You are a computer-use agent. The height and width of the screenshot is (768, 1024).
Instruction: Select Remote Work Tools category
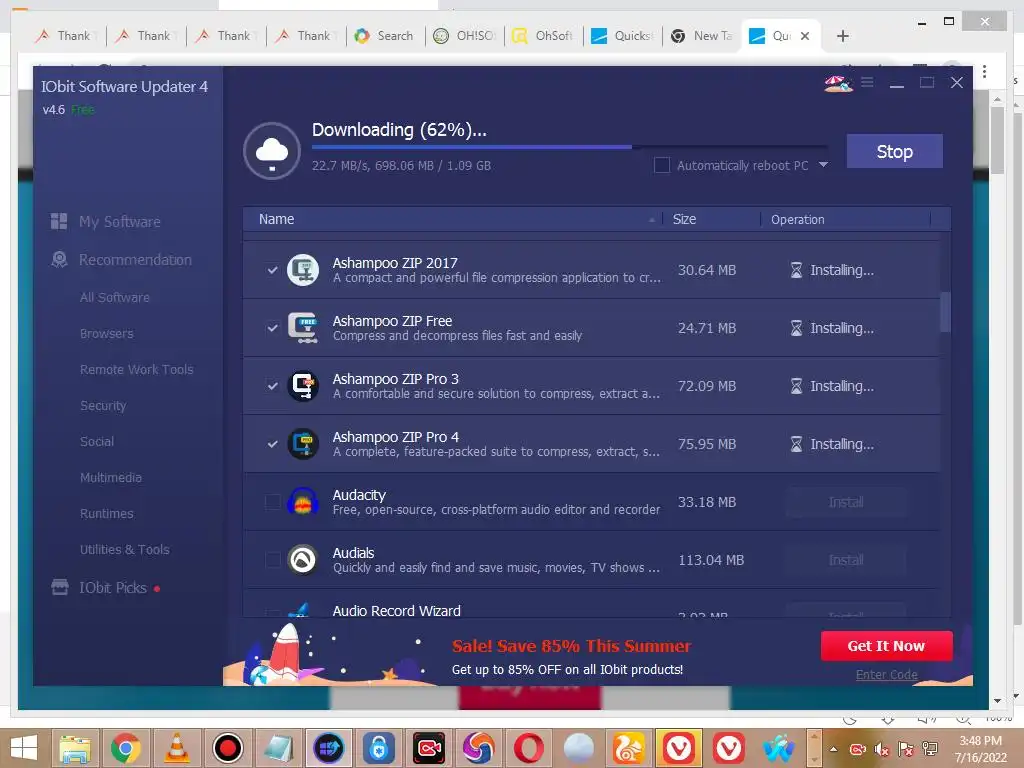pos(136,370)
